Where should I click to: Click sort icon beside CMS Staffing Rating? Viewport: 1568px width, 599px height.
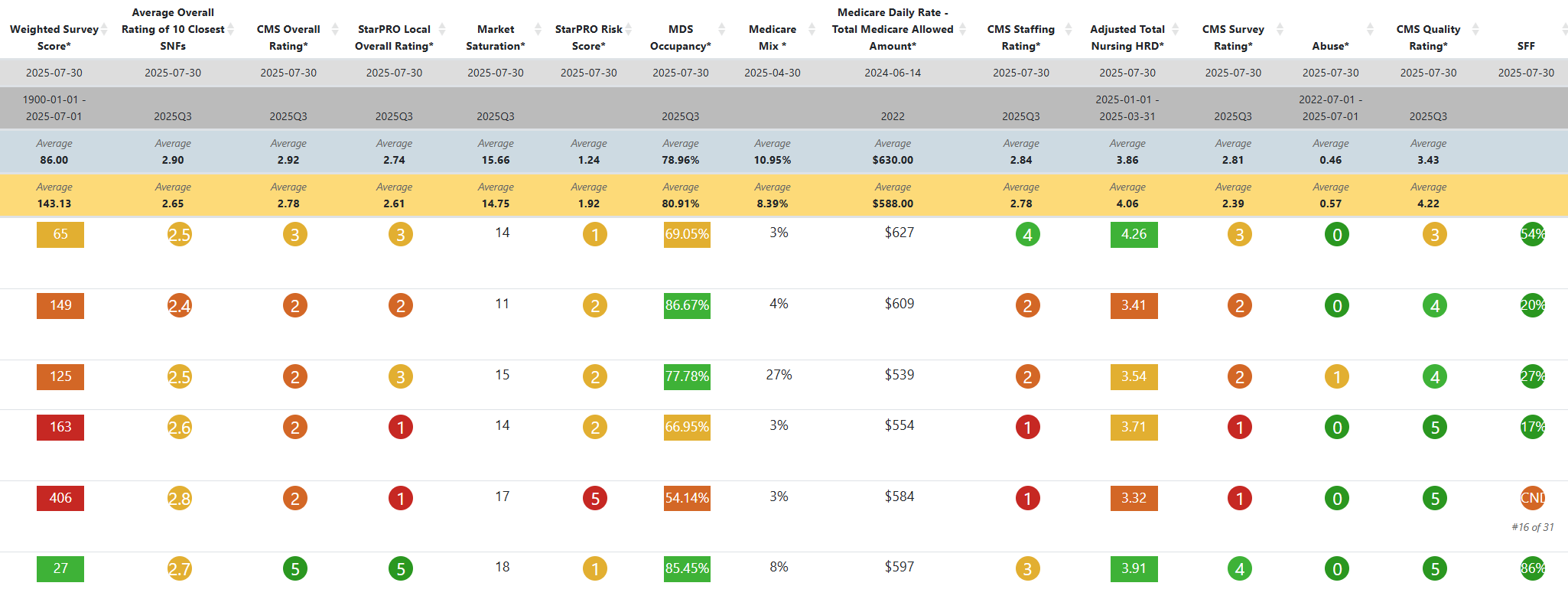point(1069,29)
